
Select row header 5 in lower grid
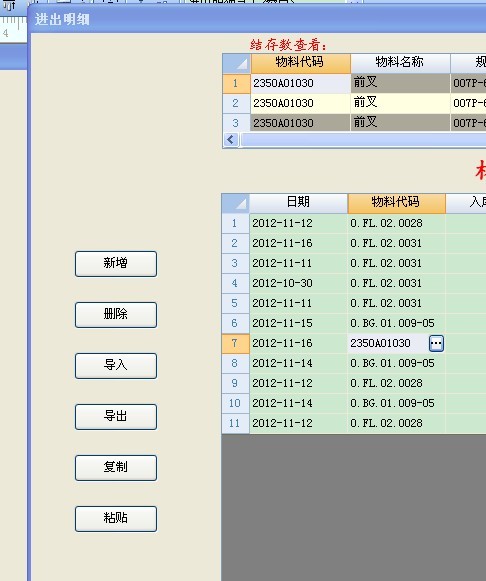coord(236,303)
